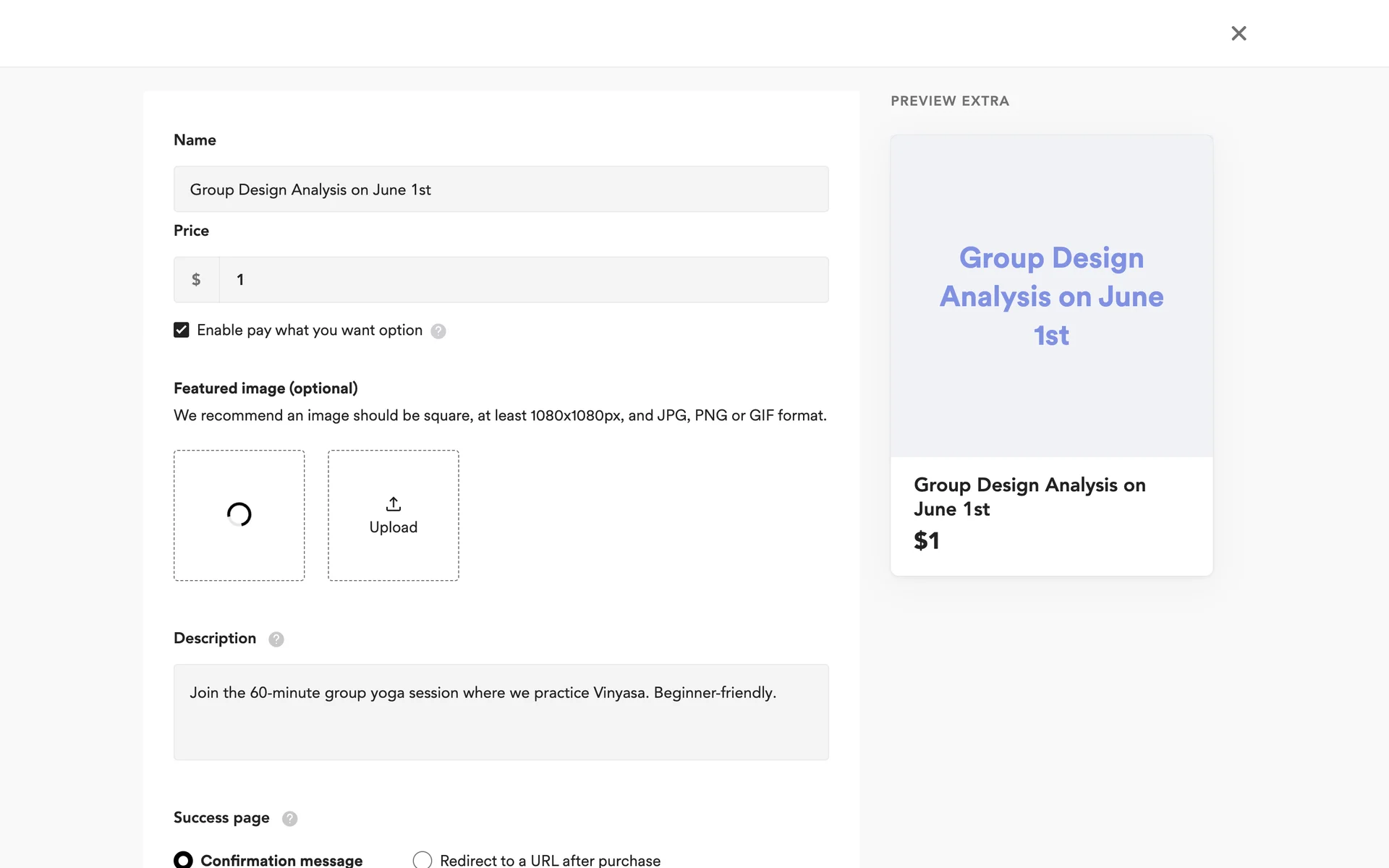Open help icon next to pay what you want
The height and width of the screenshot is (868, 1389).
(x=438, y=331)
